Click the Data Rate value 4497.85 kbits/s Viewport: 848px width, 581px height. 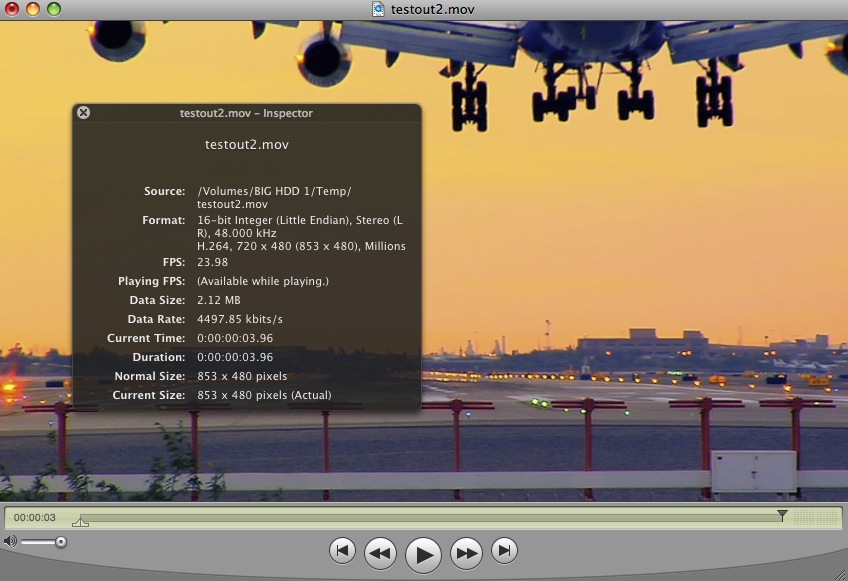coord(240,319)
